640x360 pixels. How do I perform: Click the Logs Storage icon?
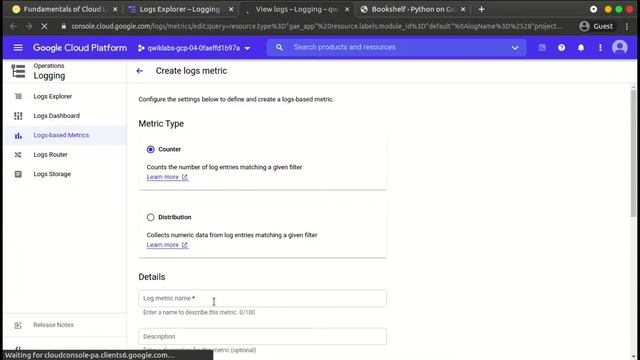[x=18, y=174]
